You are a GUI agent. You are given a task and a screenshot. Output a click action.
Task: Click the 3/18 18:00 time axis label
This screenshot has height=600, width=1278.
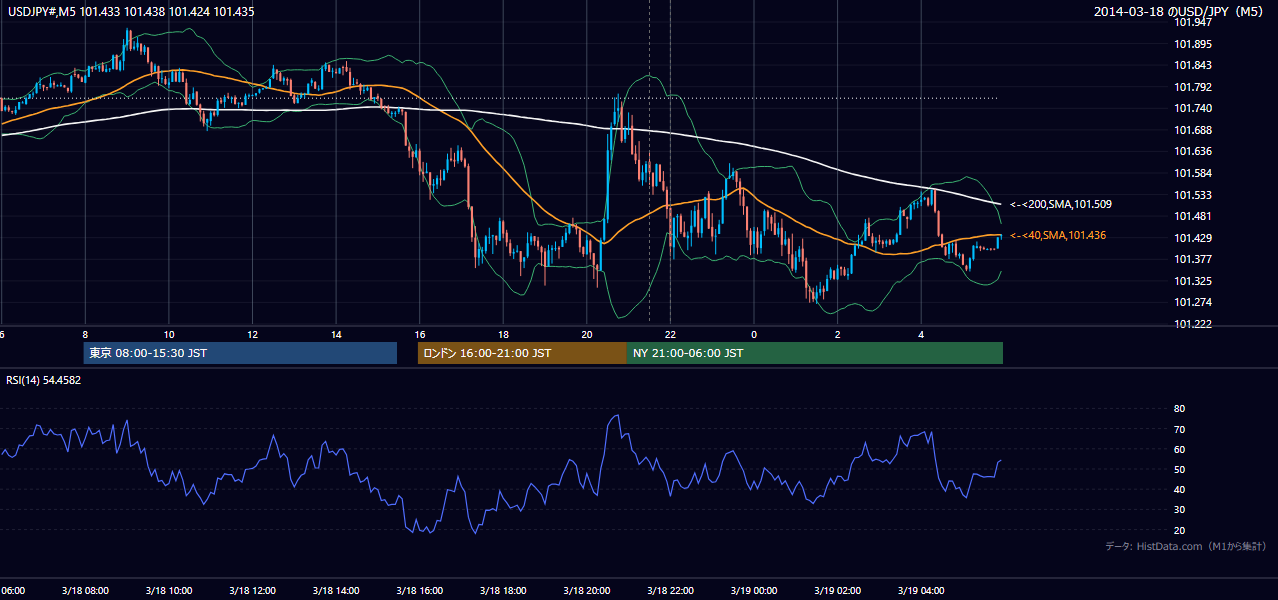point(503,591)
